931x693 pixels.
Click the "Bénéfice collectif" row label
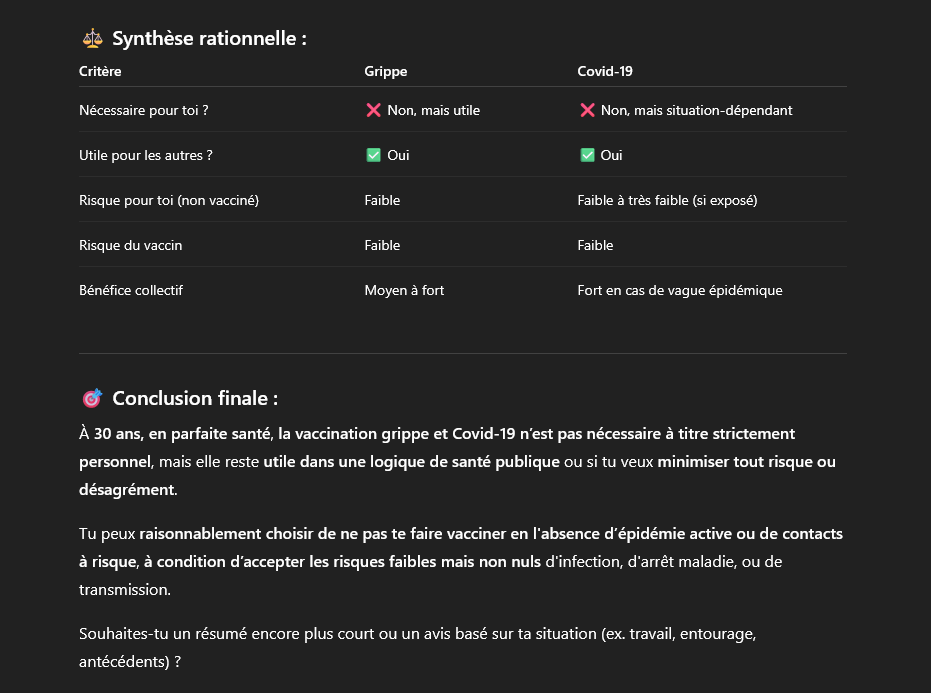131,290
